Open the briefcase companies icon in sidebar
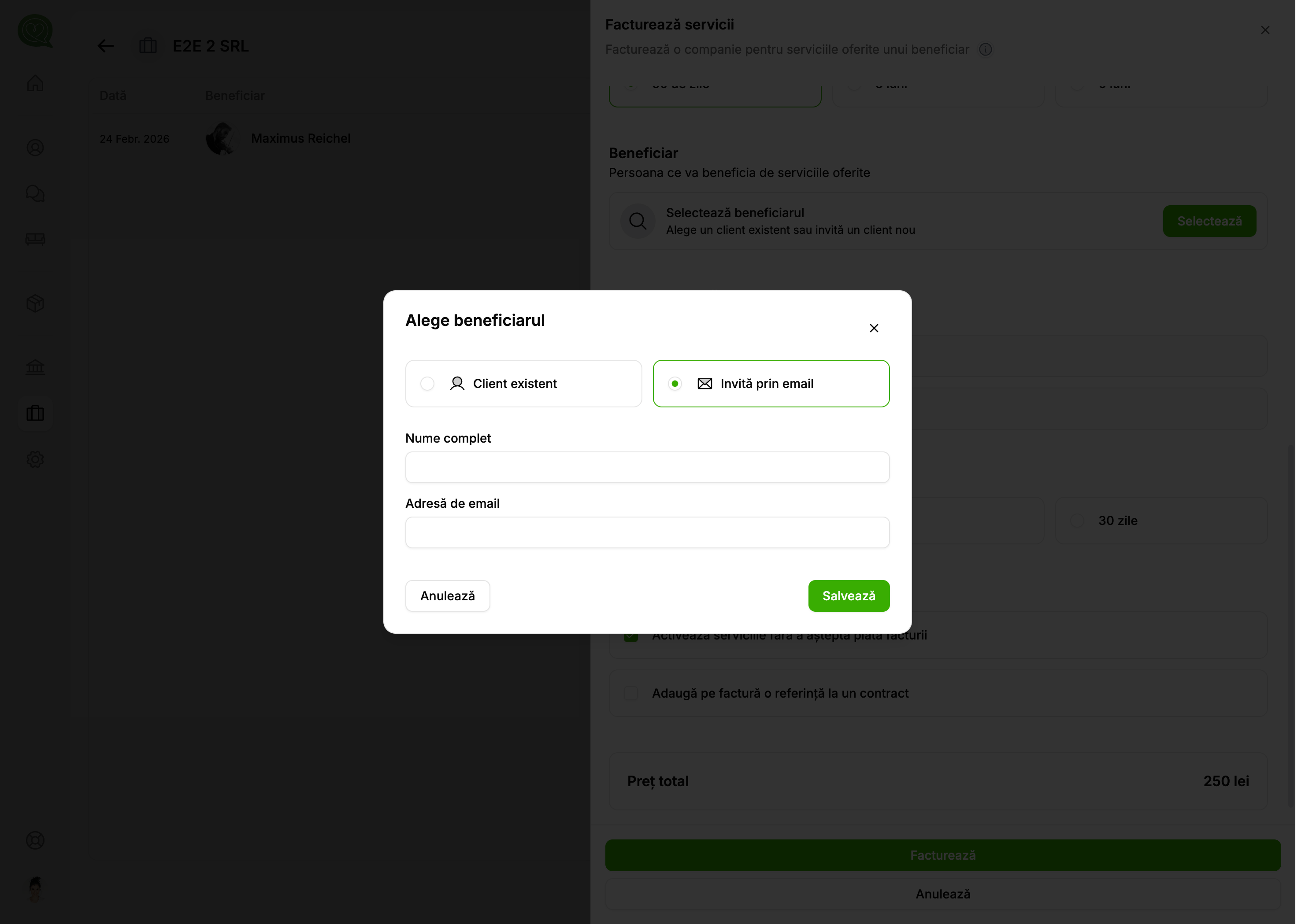The width and height of the screenshot is (1305, 924). click(35, 413)
